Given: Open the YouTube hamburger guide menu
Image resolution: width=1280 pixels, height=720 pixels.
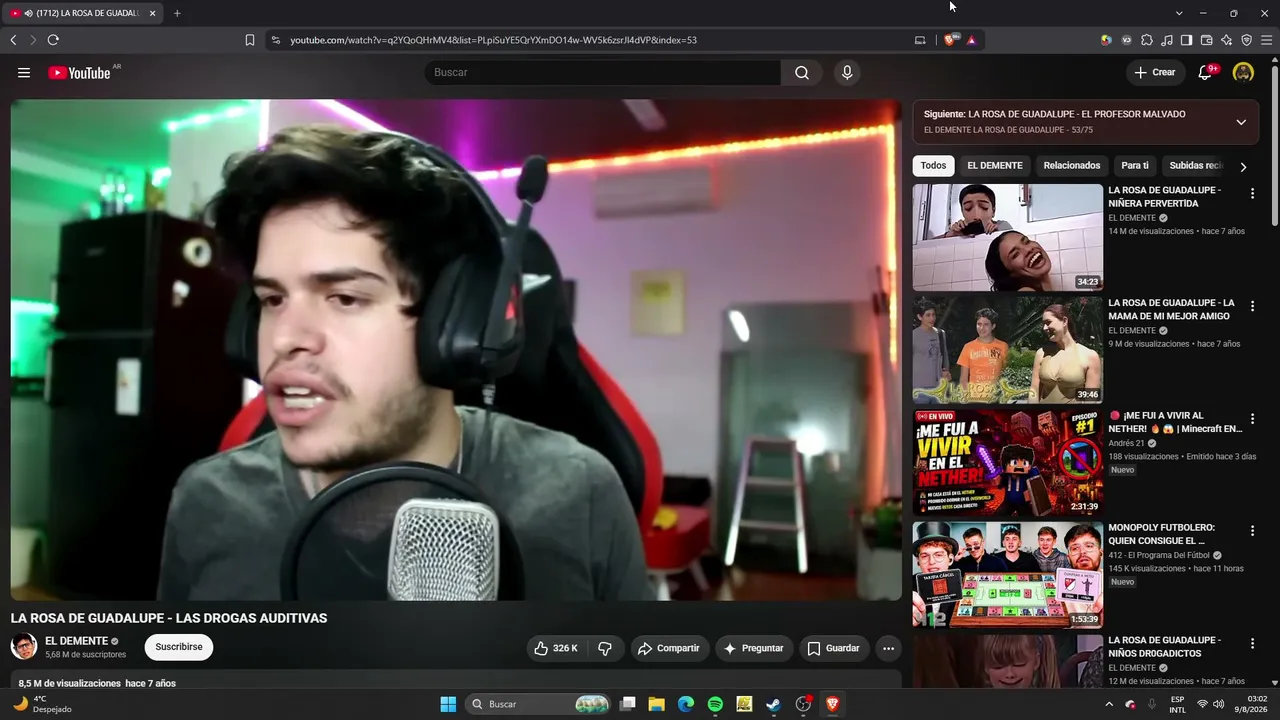Looking at the screenshot, I should click(24, 72).
